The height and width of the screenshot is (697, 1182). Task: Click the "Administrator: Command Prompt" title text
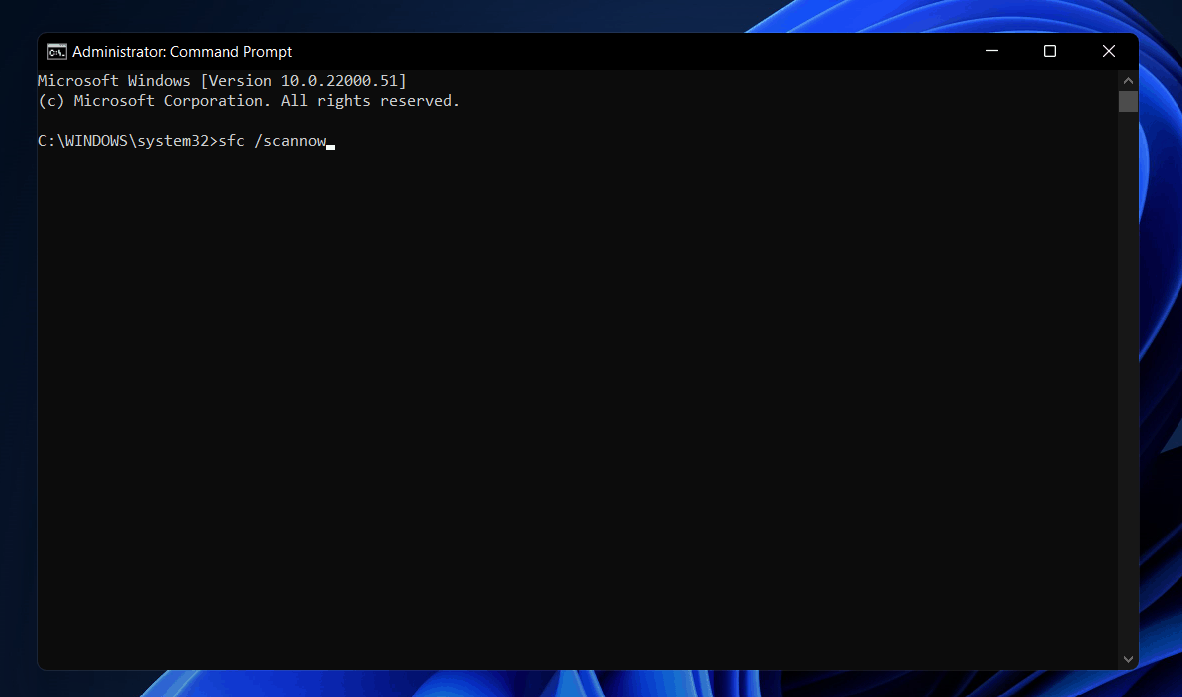coord(182,52)
